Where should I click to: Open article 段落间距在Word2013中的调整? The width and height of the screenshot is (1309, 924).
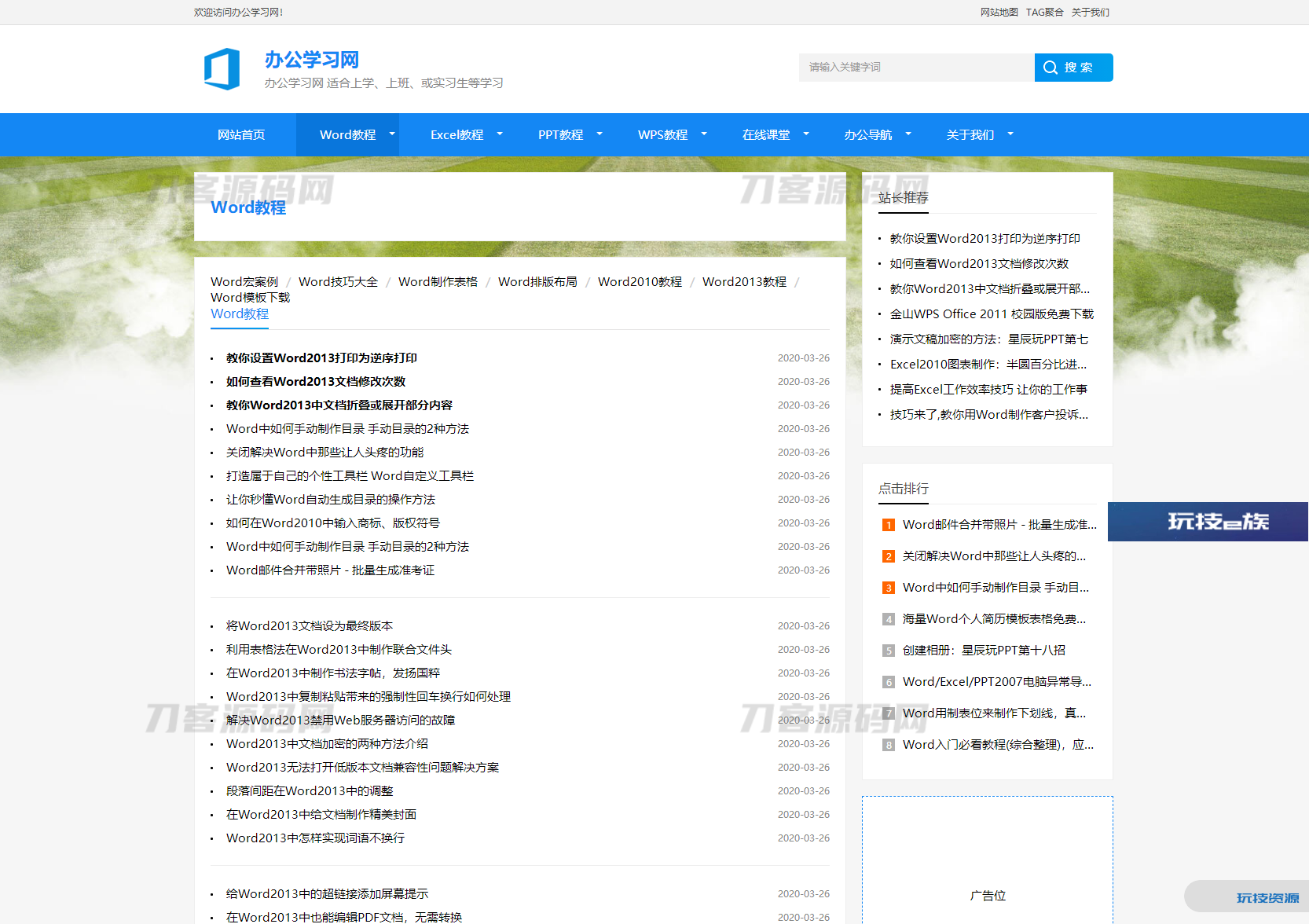pos(310,790)
